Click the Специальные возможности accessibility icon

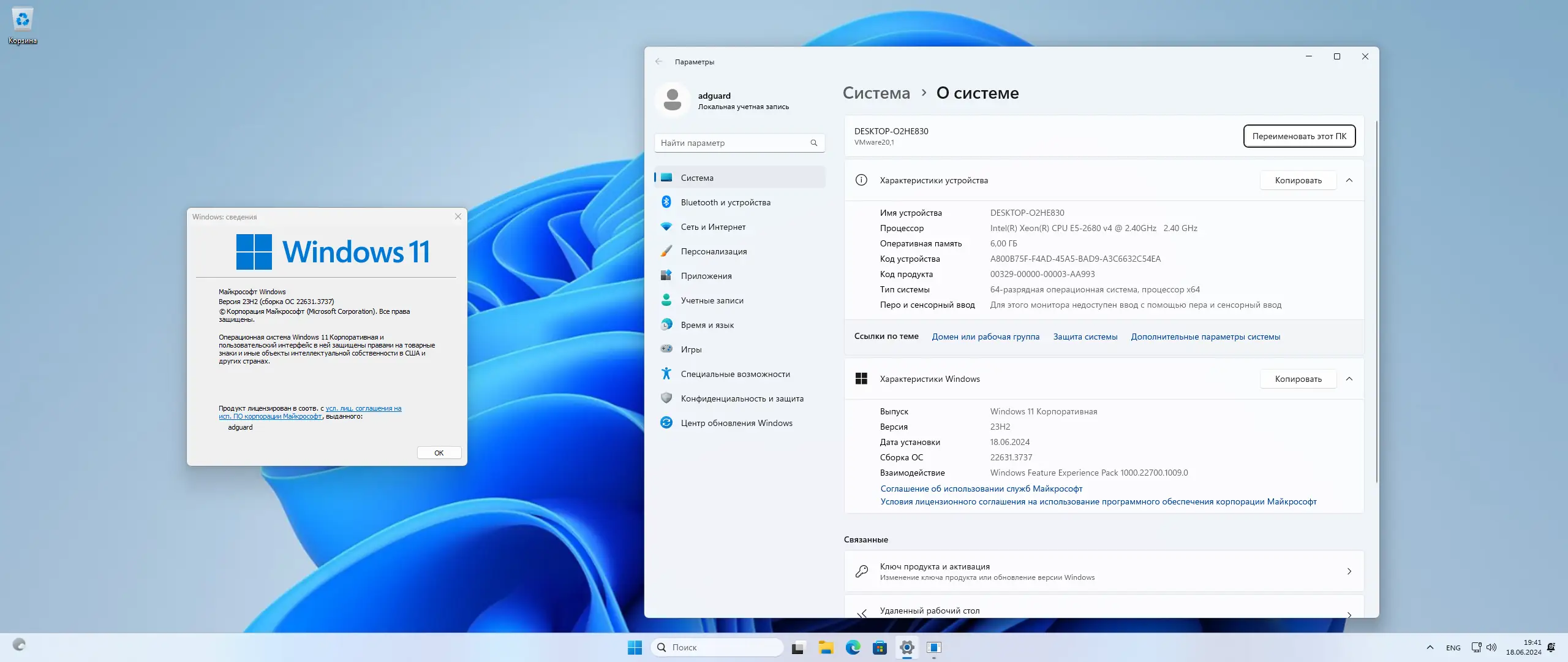(x=666, y=374)
